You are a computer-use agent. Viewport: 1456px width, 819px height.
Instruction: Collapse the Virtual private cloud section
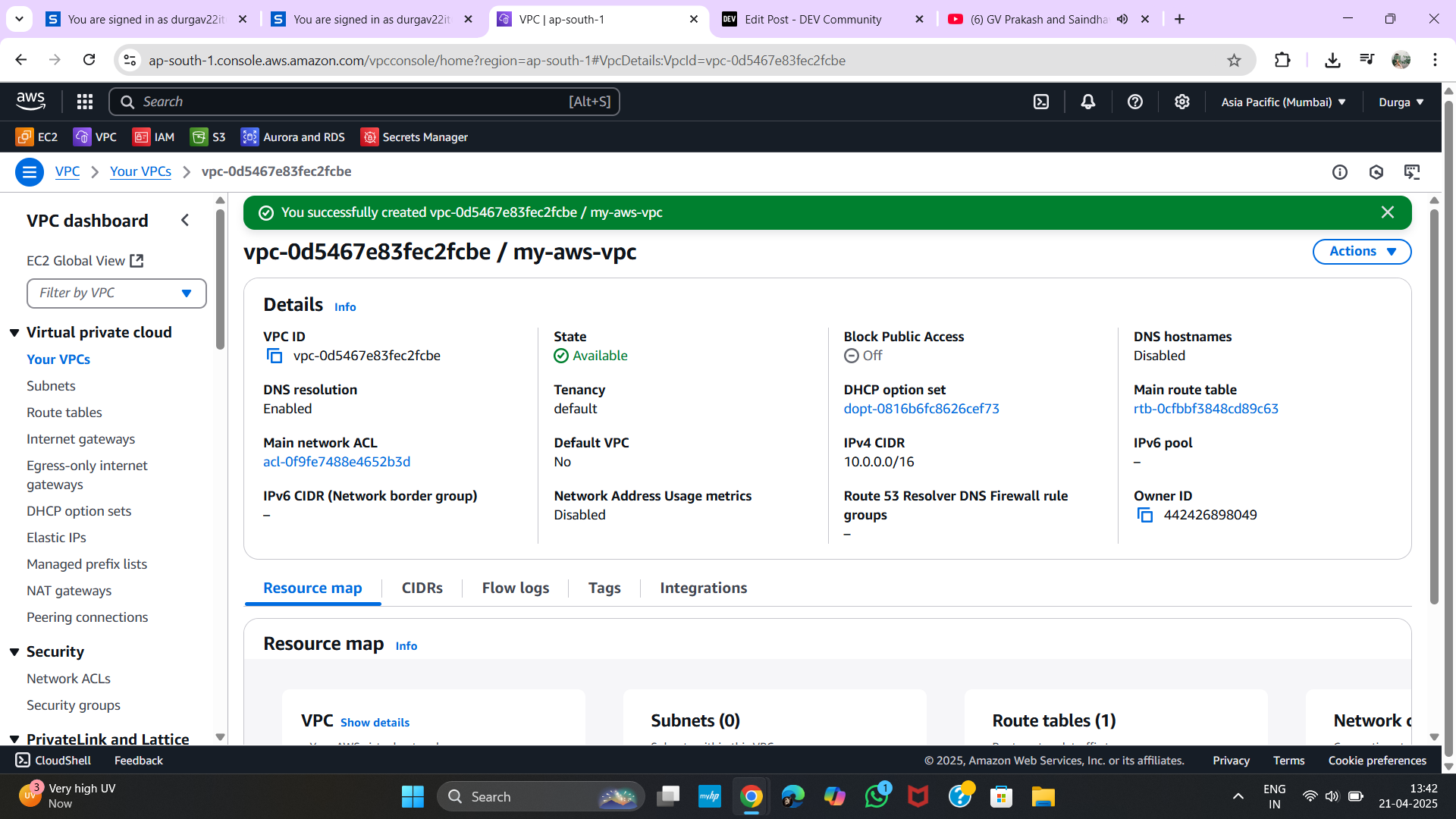click(x=14, y=333)
